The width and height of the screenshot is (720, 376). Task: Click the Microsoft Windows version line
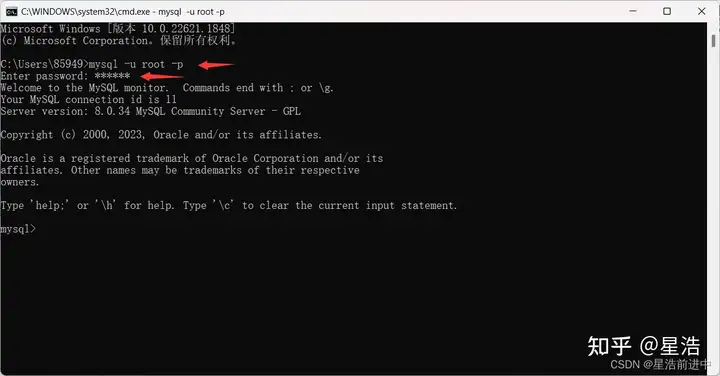coord(118,28)
